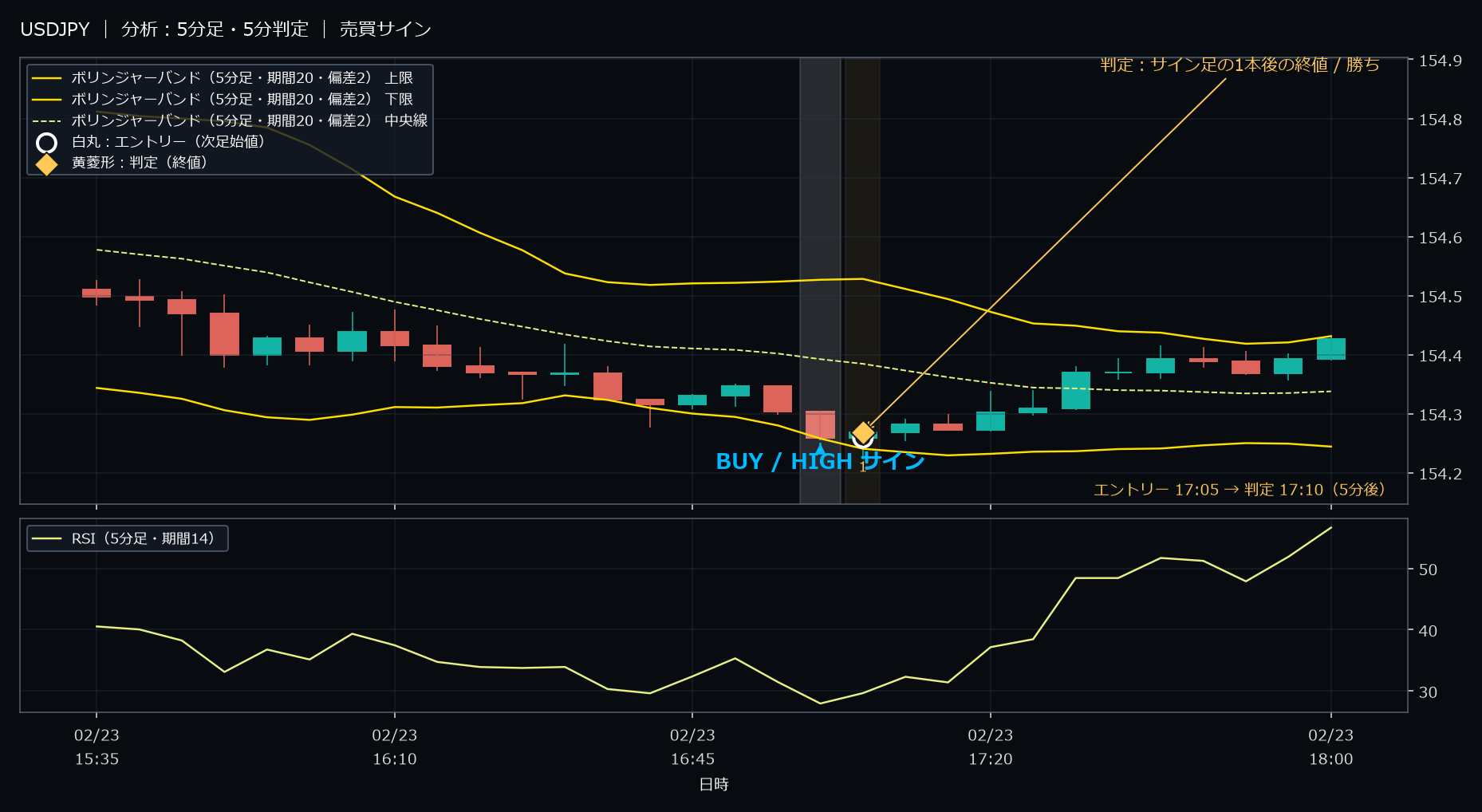
Task: Click the 売買サイン text in the title
Action: tap(385, 30)
